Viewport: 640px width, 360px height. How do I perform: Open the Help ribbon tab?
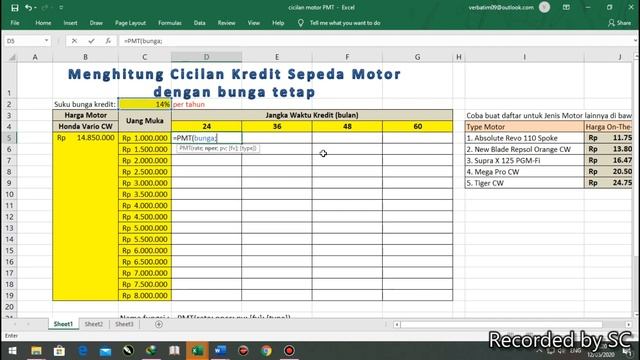pos(278,23)
